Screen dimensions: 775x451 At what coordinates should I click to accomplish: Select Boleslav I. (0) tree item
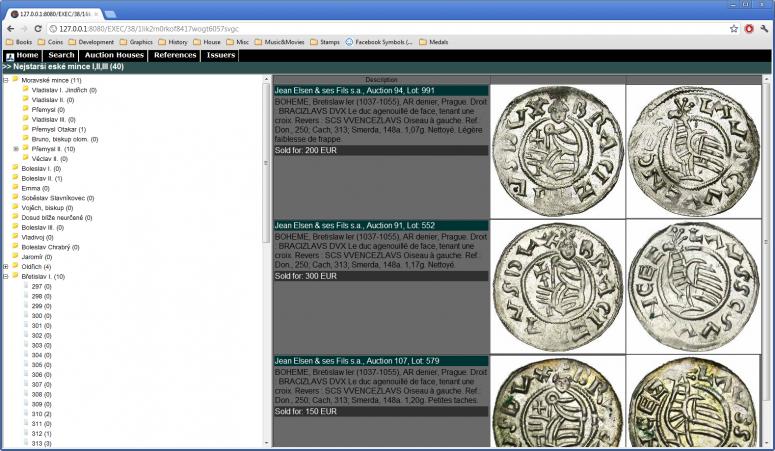[41, 169]
